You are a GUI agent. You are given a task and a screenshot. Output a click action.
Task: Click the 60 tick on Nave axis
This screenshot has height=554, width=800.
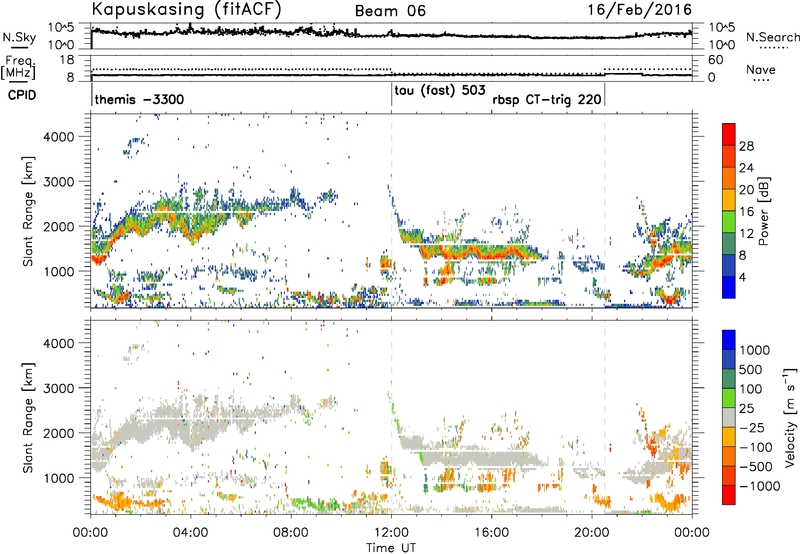click(715, 60)
